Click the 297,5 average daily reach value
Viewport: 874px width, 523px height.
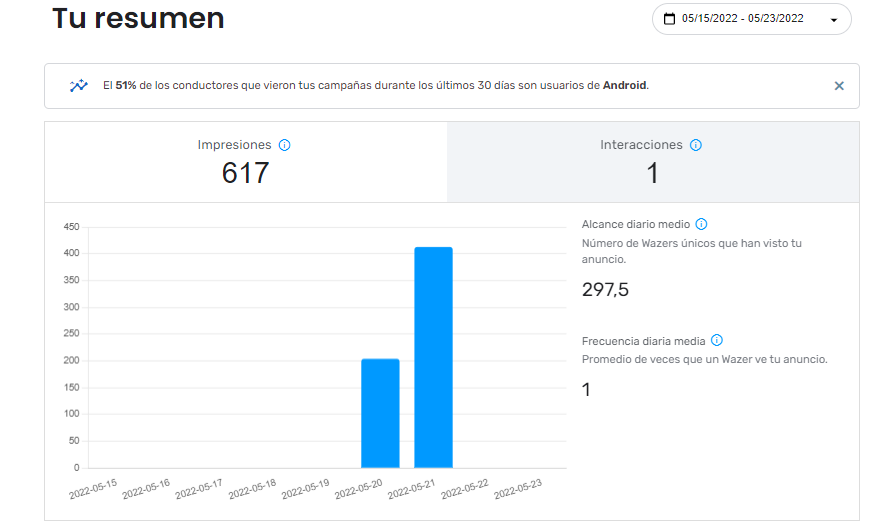click(605, 290)
